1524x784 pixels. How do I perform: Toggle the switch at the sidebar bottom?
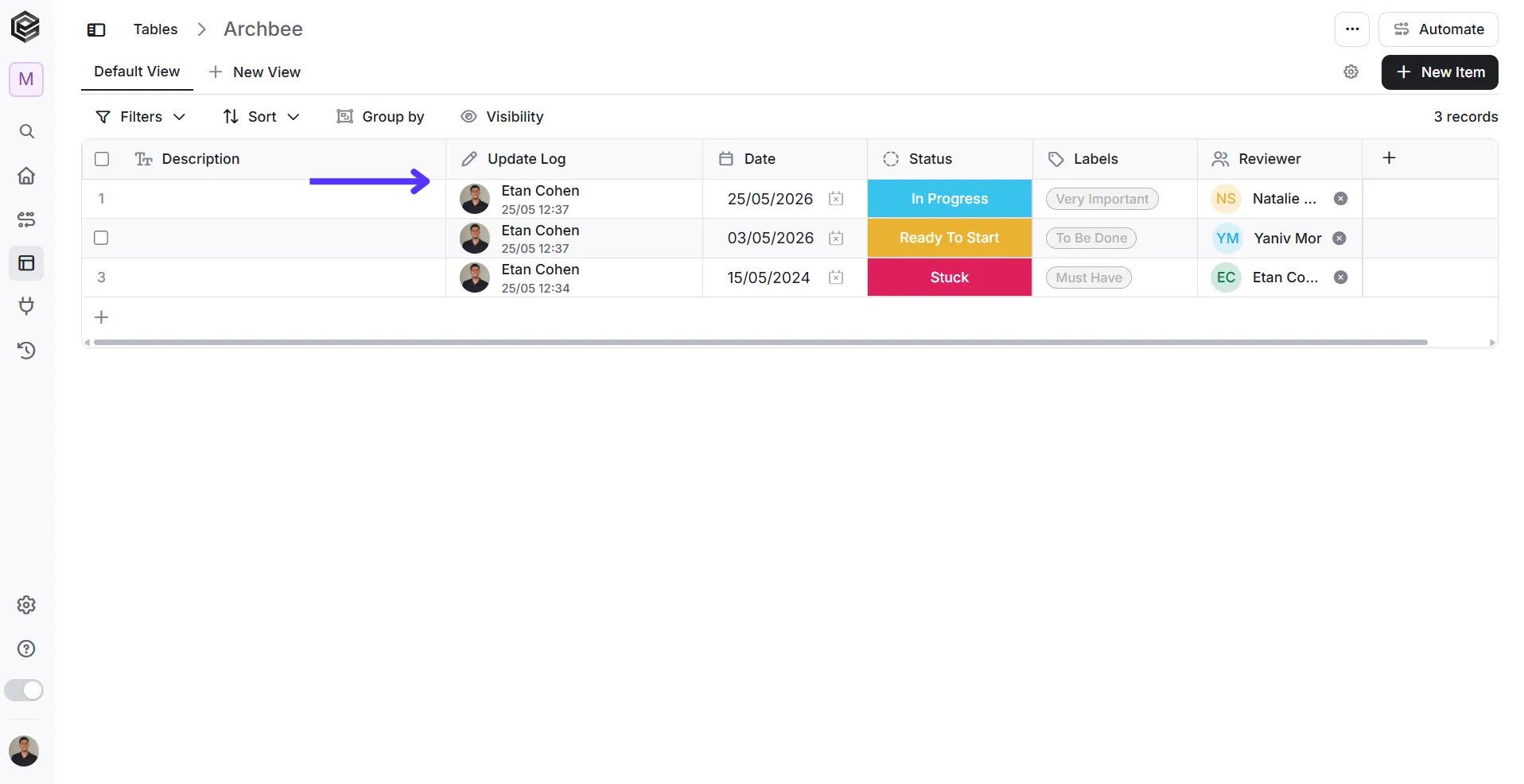point(24,690)
